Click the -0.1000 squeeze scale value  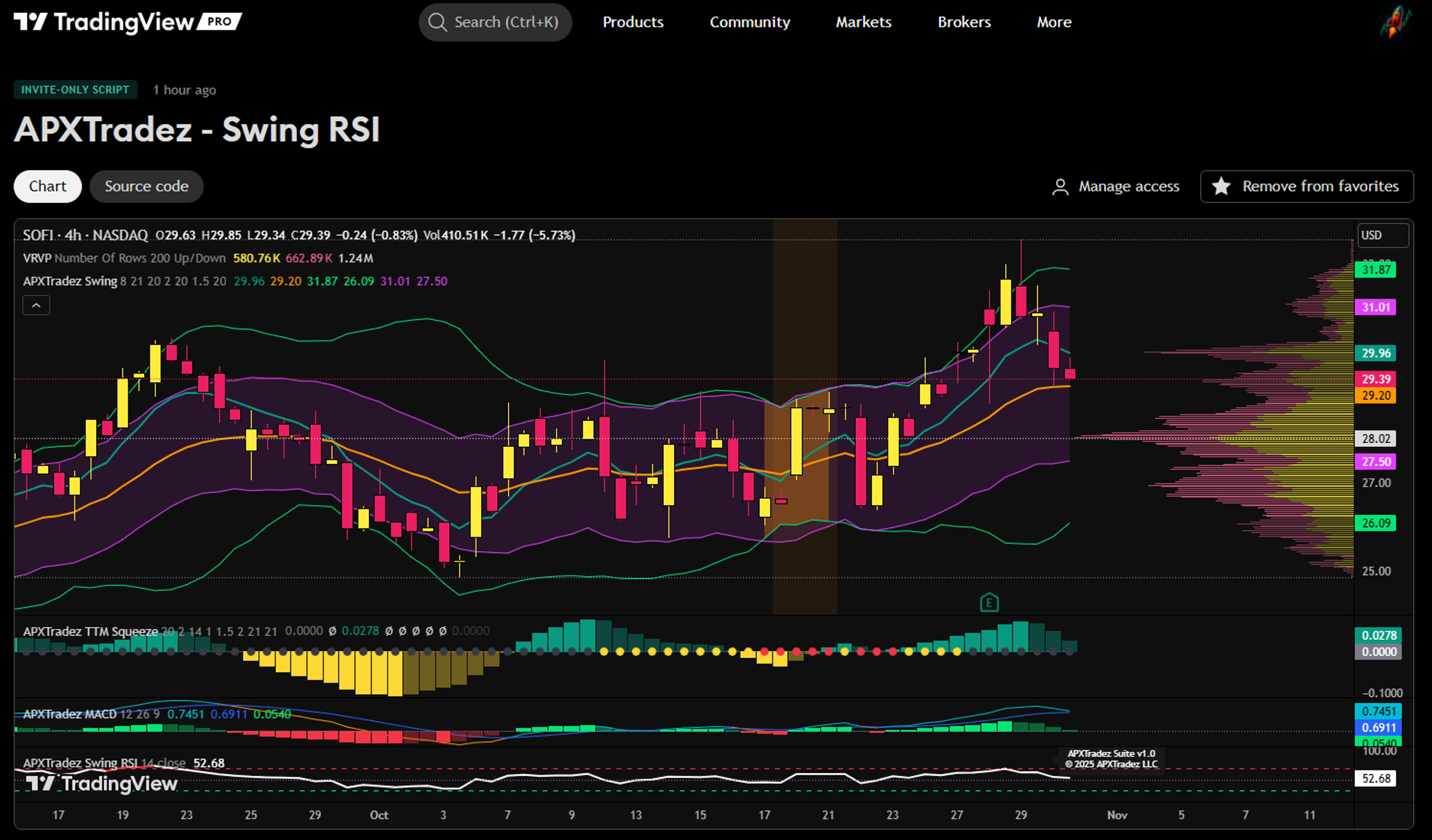1382,693
